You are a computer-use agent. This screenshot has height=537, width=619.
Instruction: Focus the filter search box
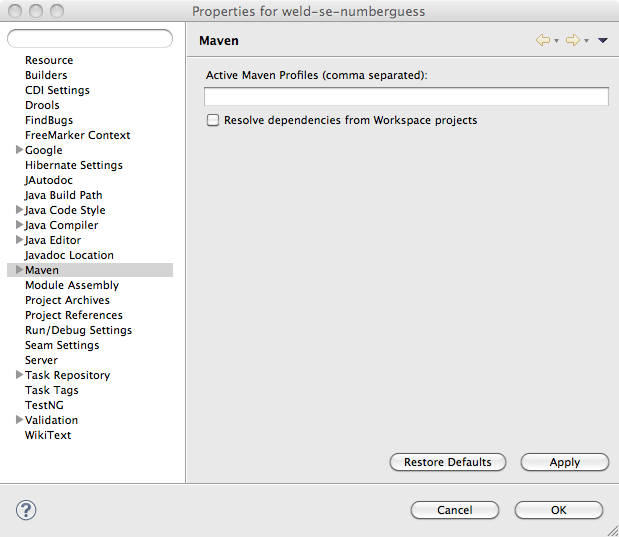coord(90,39)
